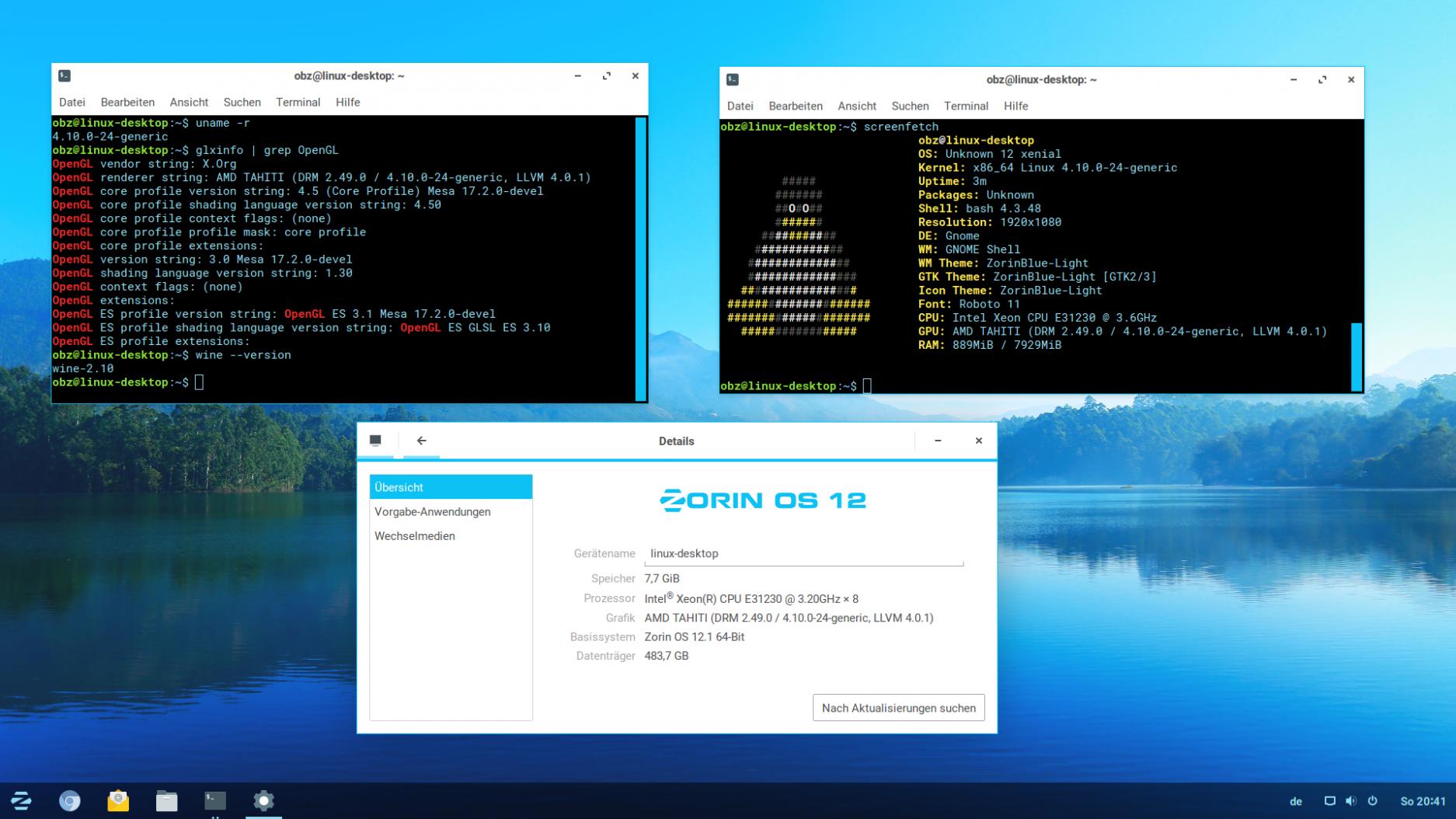Open Ansicht menu in left terminal
1456x819 pixels.
click(x=189, y=103)
